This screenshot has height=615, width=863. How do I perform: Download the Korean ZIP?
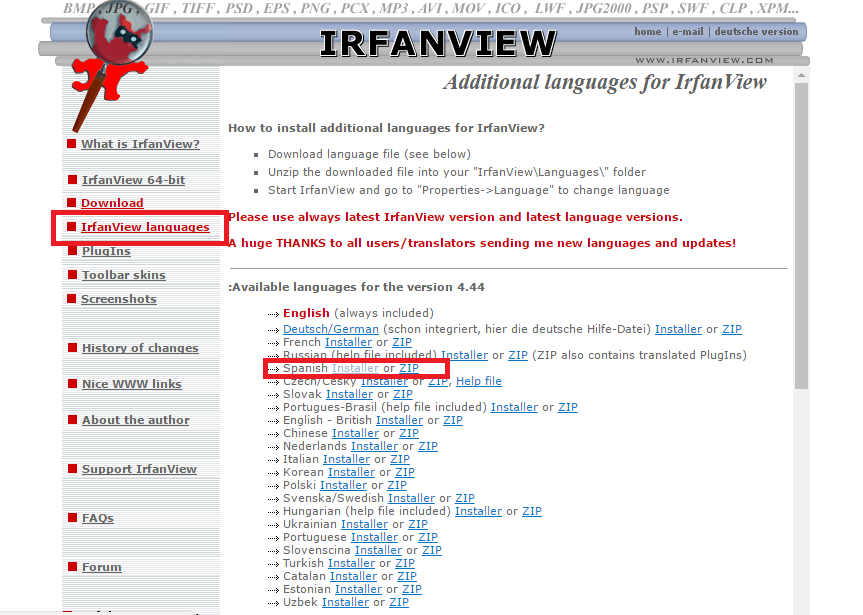click(x=405, y=472)
